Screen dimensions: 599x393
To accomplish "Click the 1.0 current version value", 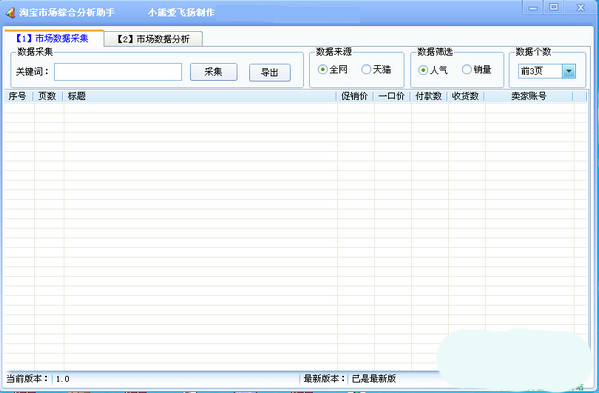I will click(x=63, y=379).
